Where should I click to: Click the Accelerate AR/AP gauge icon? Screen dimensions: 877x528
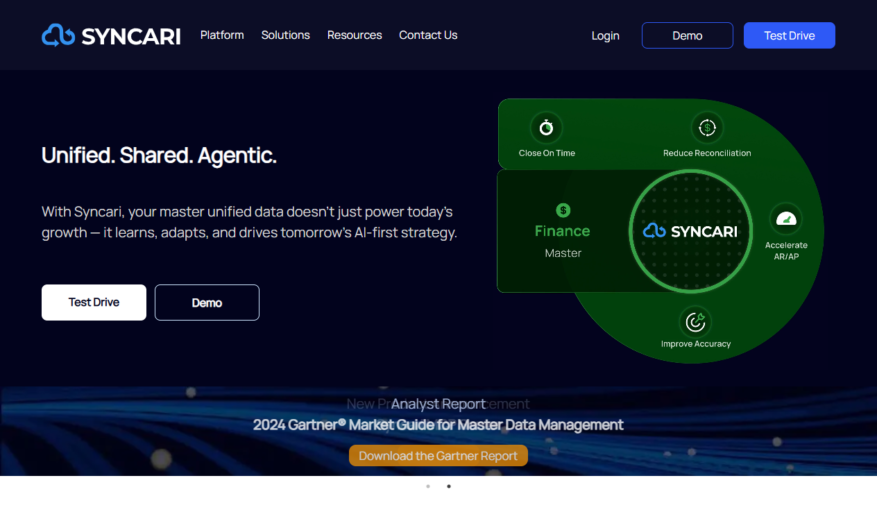click(x=786, y=219)
